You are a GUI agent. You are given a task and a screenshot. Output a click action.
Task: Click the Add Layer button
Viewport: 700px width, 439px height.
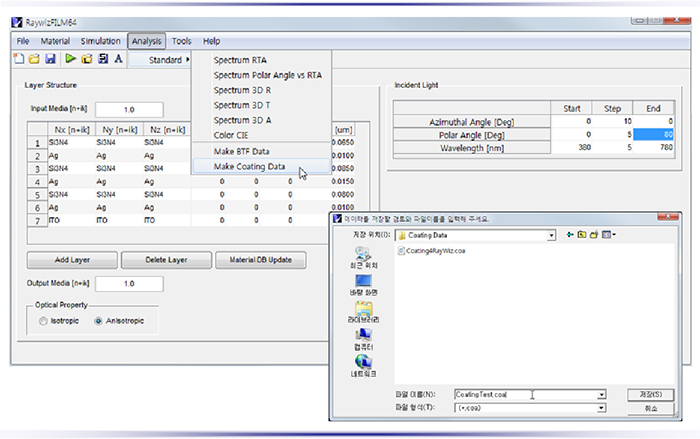(x=70, y=260)
